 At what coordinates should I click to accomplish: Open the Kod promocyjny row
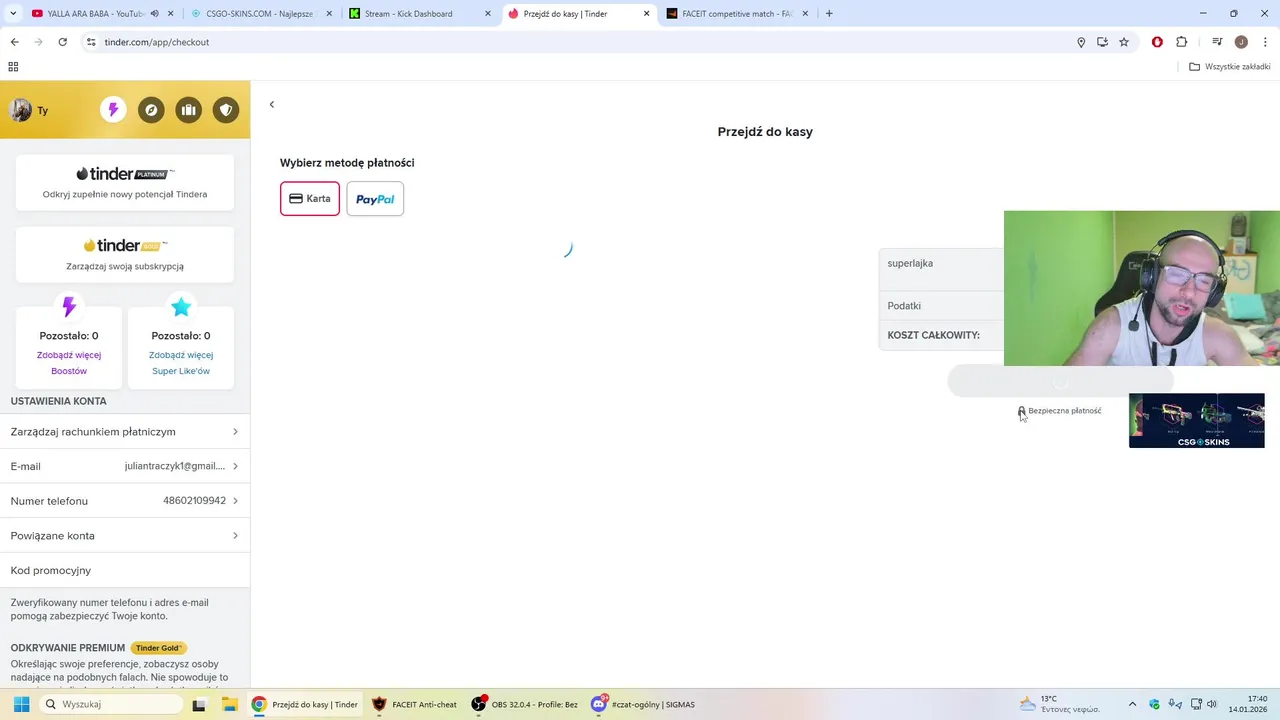(x=125, y=570)
